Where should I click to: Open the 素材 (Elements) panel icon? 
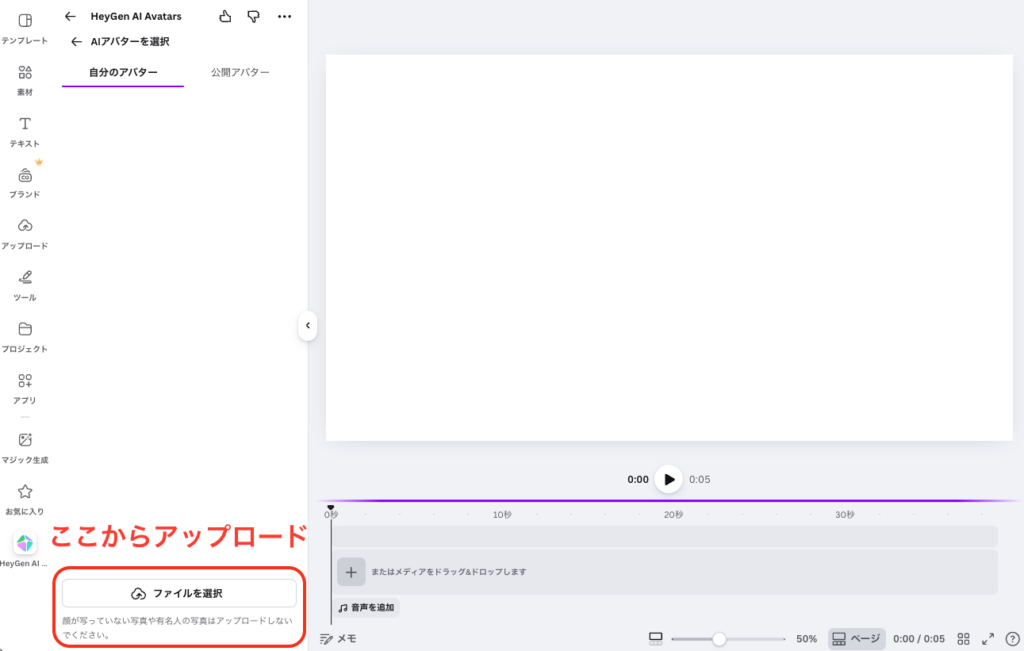(x=25, y=72)
